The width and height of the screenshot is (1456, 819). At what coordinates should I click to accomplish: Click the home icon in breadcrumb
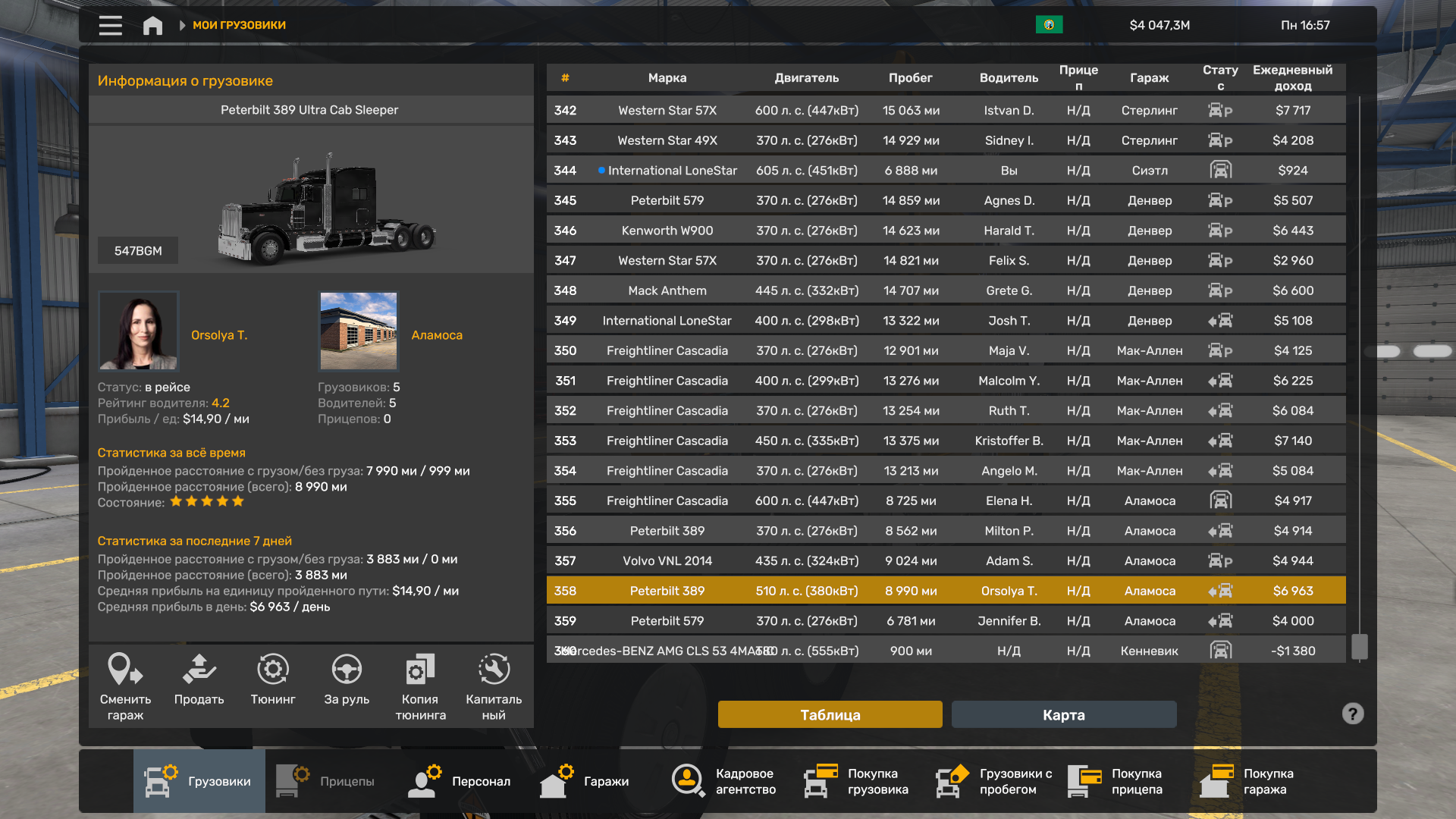pyautogui.click(x=152, y=25)
